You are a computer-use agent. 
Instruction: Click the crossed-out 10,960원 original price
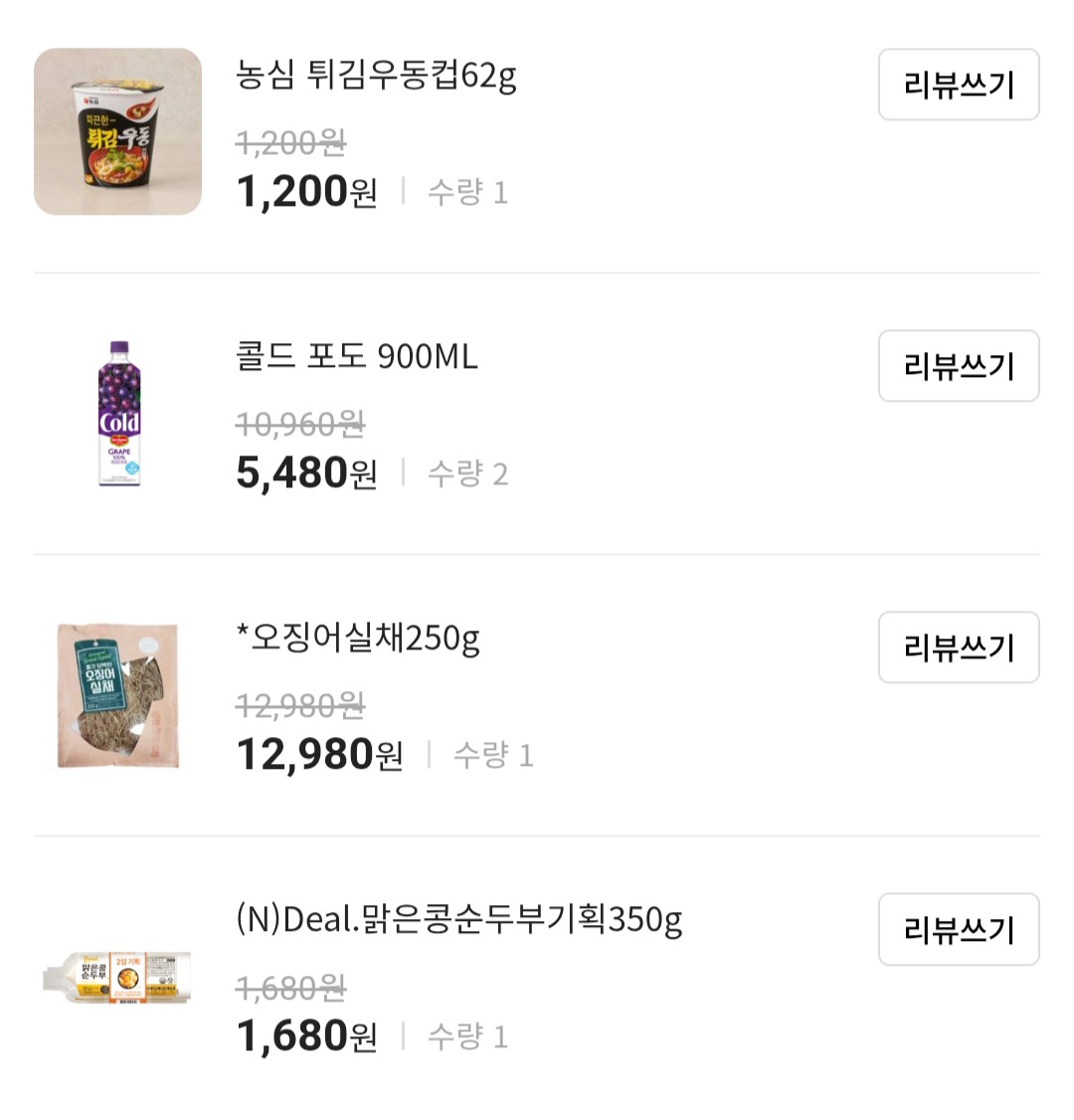click(300, 425)
